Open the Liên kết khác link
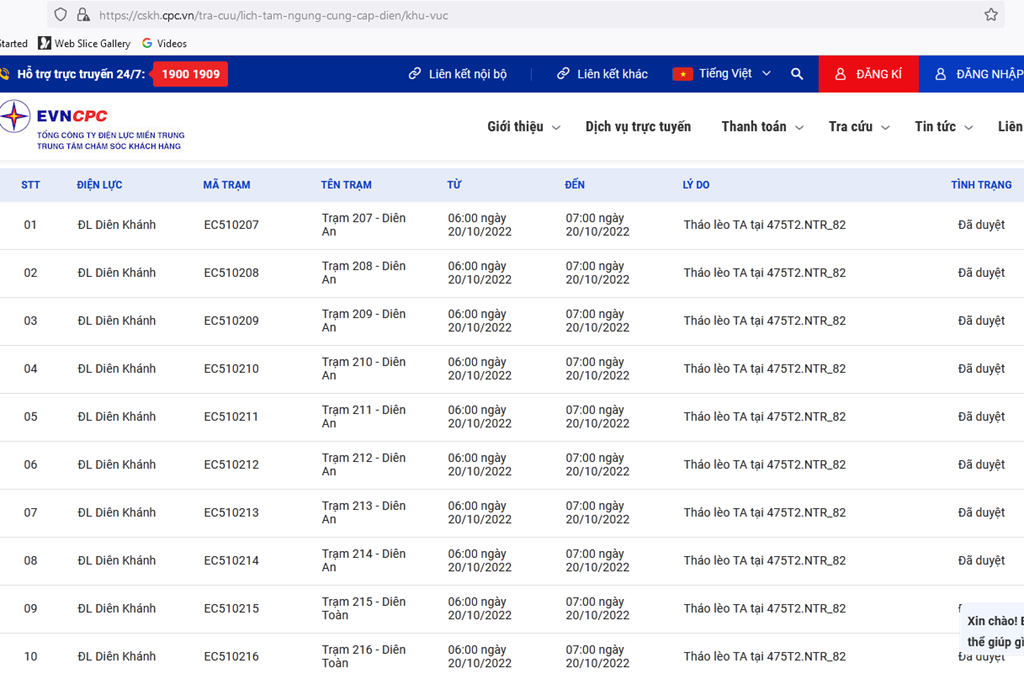 [601, 74]
